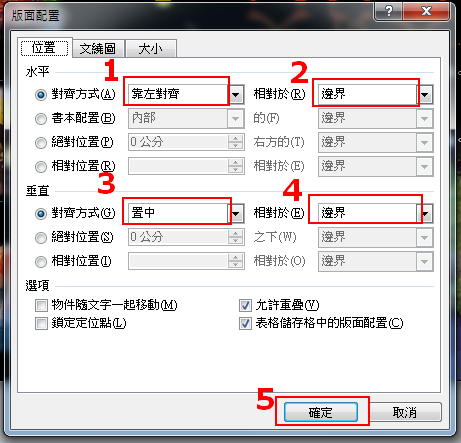
Task: Expand horizontal 相對於(R) 邊界 dropdown
Action: (x=425, y=95)
